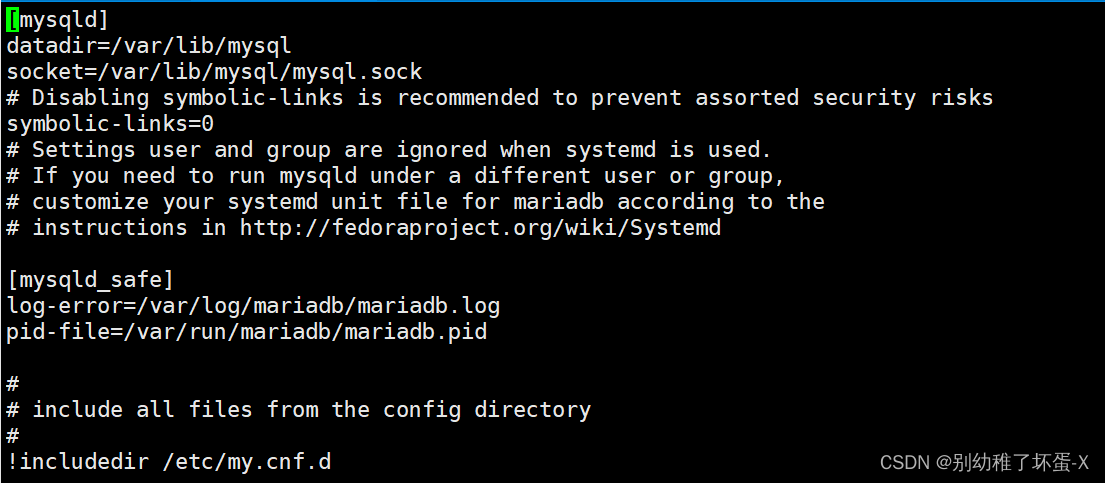Click the 'include all files' comment
The image size is (1105, 483).
pos(299,410)
